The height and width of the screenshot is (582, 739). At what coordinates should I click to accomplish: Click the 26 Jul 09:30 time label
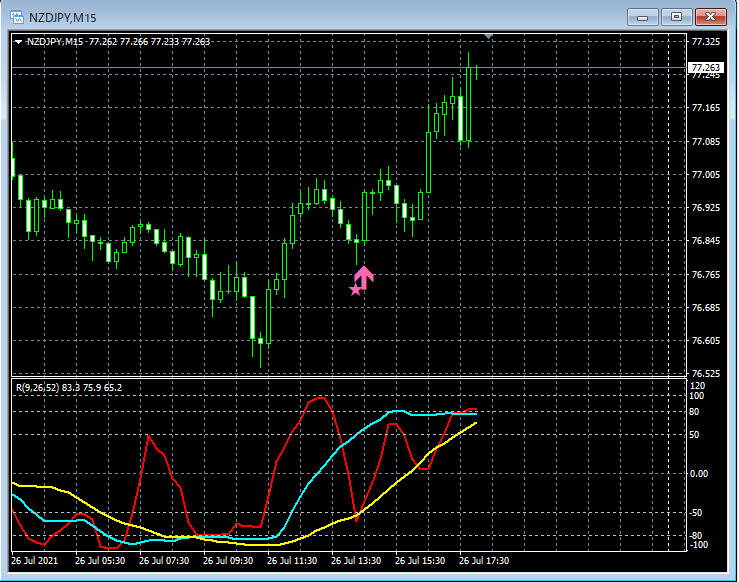(x=228, y=561)
